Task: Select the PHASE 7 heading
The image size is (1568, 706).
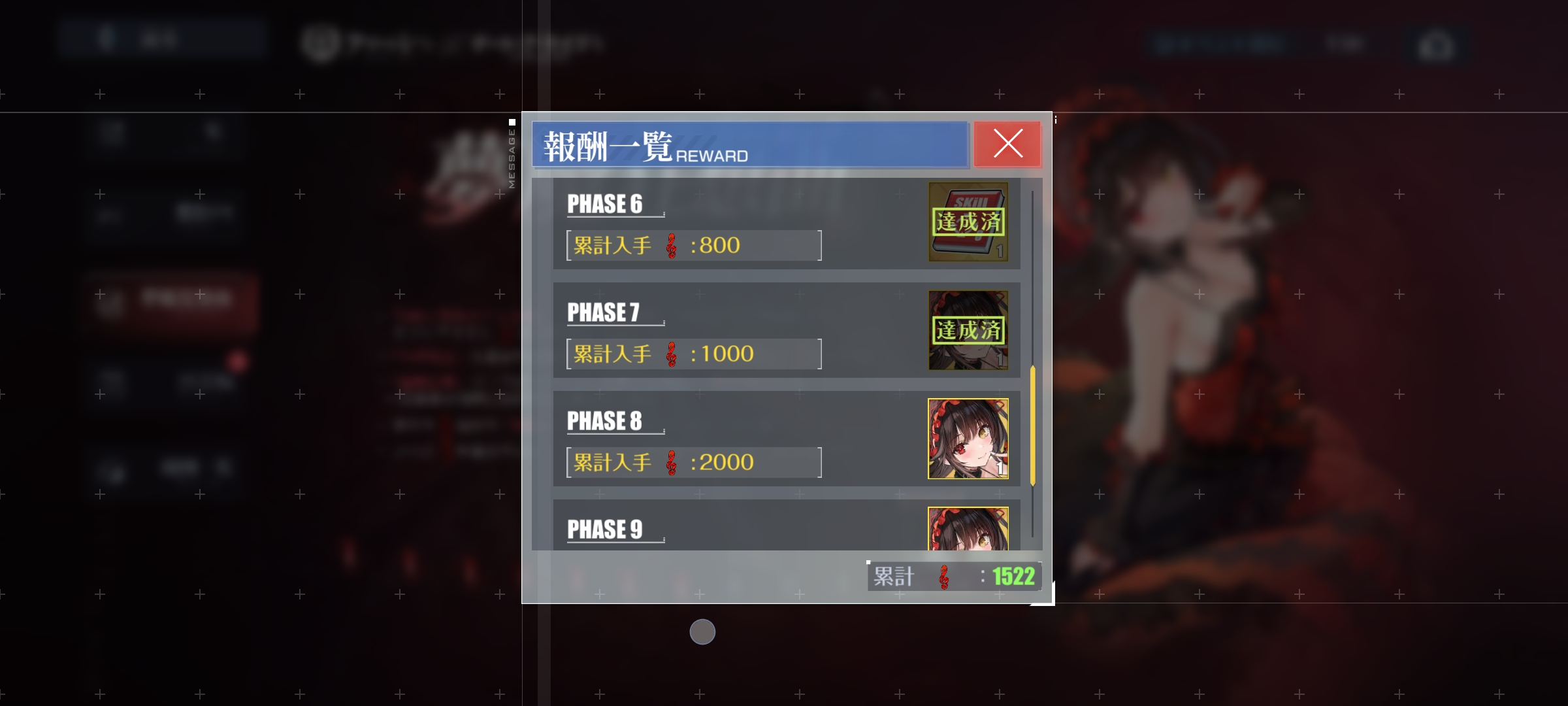Action: click(603, 312)
